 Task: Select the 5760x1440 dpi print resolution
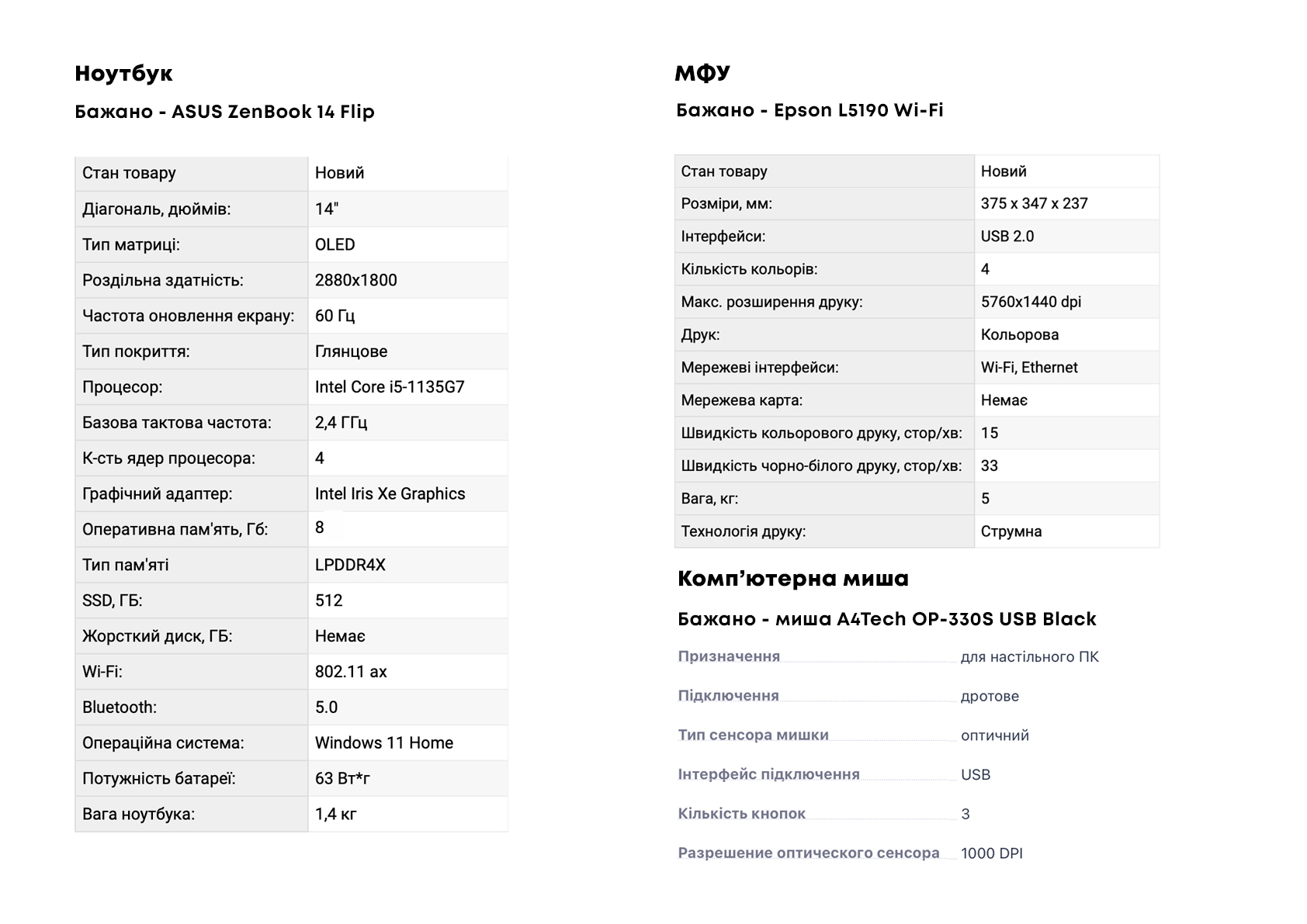pos(1031,302)
